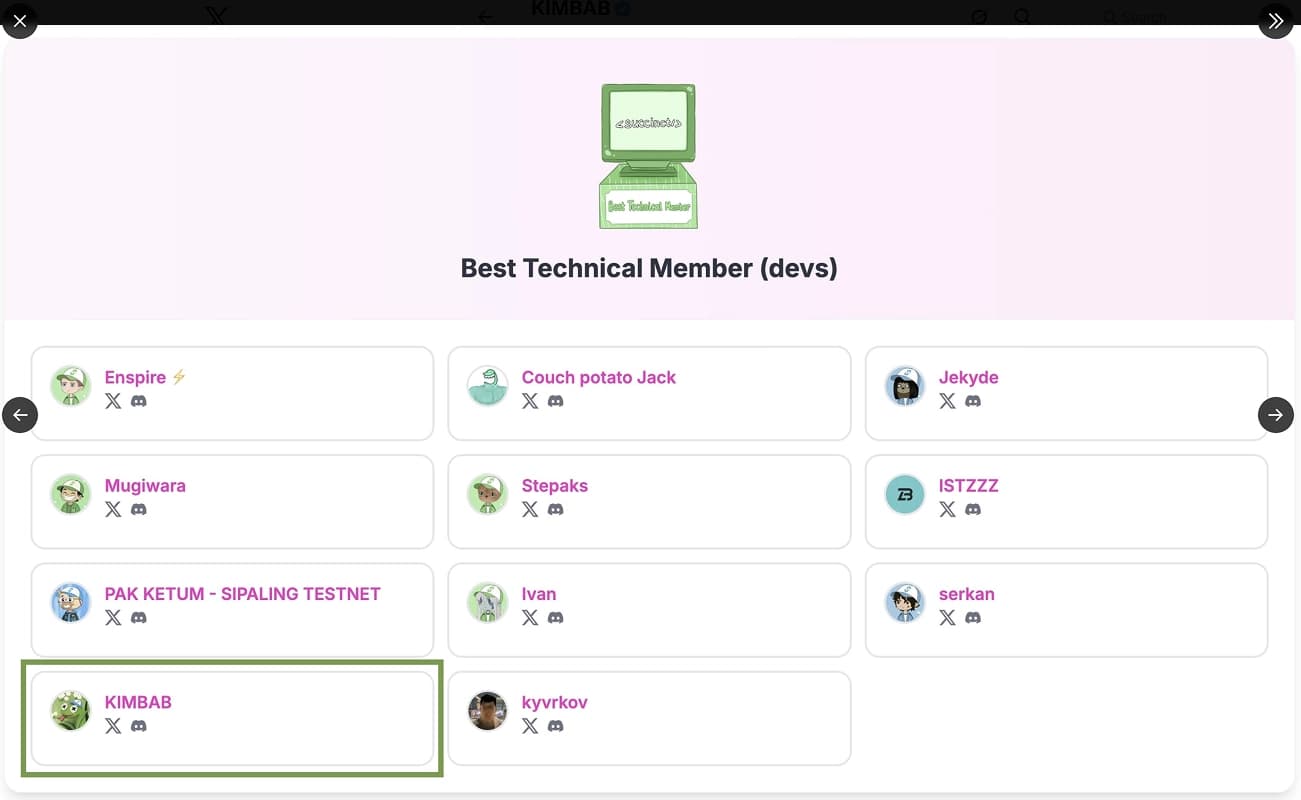Click the X icon under Stepaks
1301x800 pixels.
(530, 509)
